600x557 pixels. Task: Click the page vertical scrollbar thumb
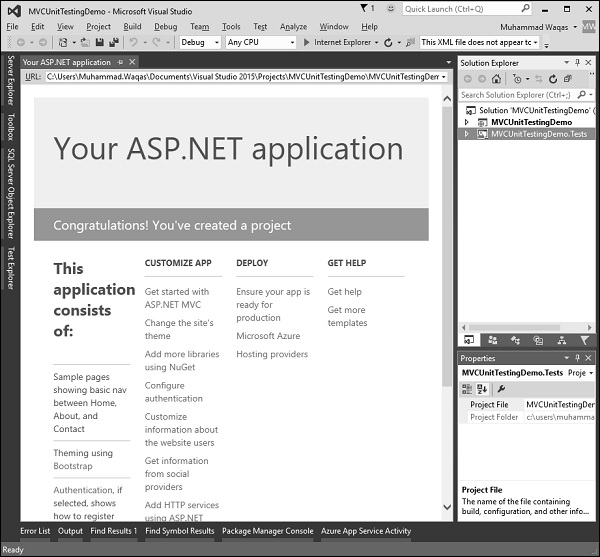tap(447, 247)
